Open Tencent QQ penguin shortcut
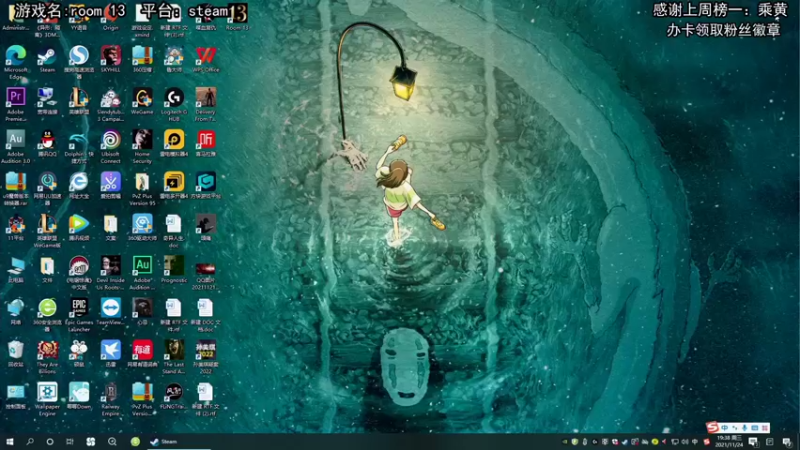 coord(47,142)
